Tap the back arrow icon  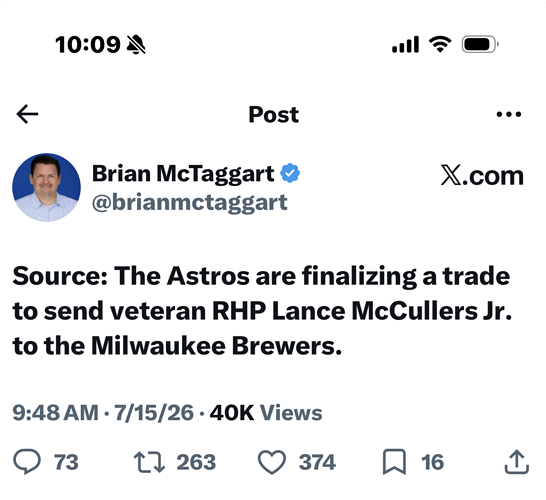(27, 114)
